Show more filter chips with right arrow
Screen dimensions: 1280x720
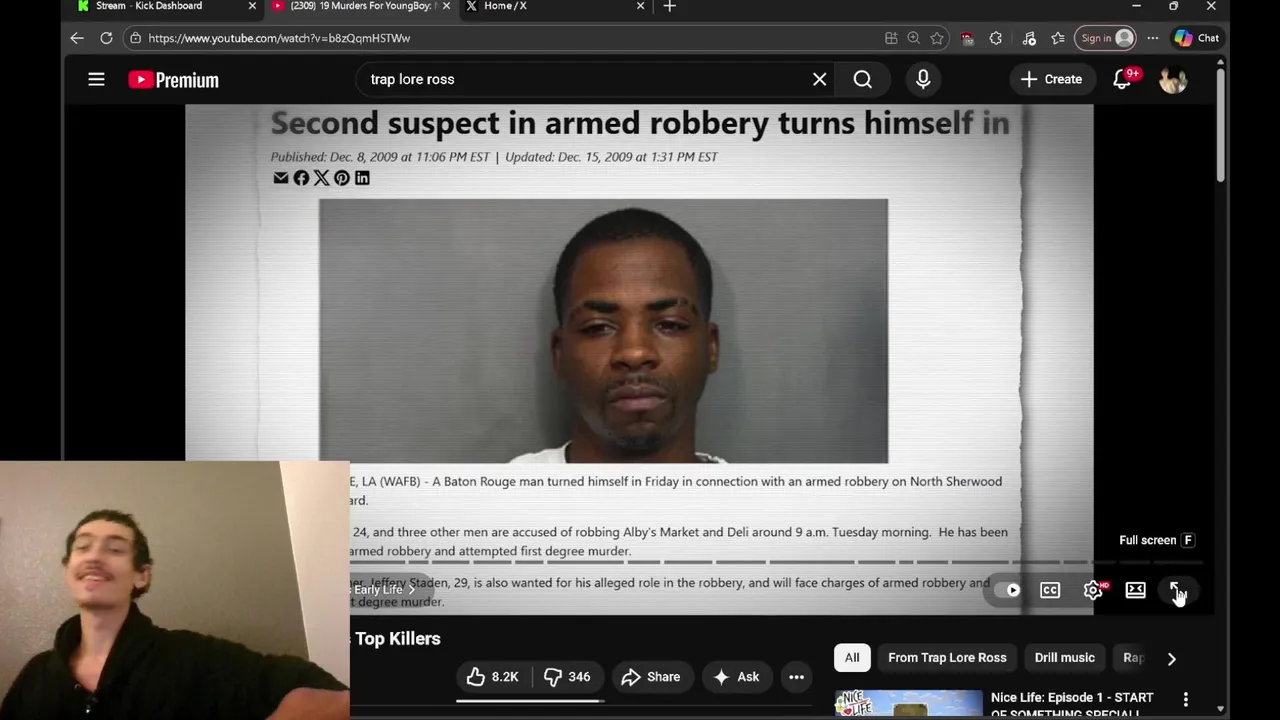pyautogui.click(x=1171, y=658)
